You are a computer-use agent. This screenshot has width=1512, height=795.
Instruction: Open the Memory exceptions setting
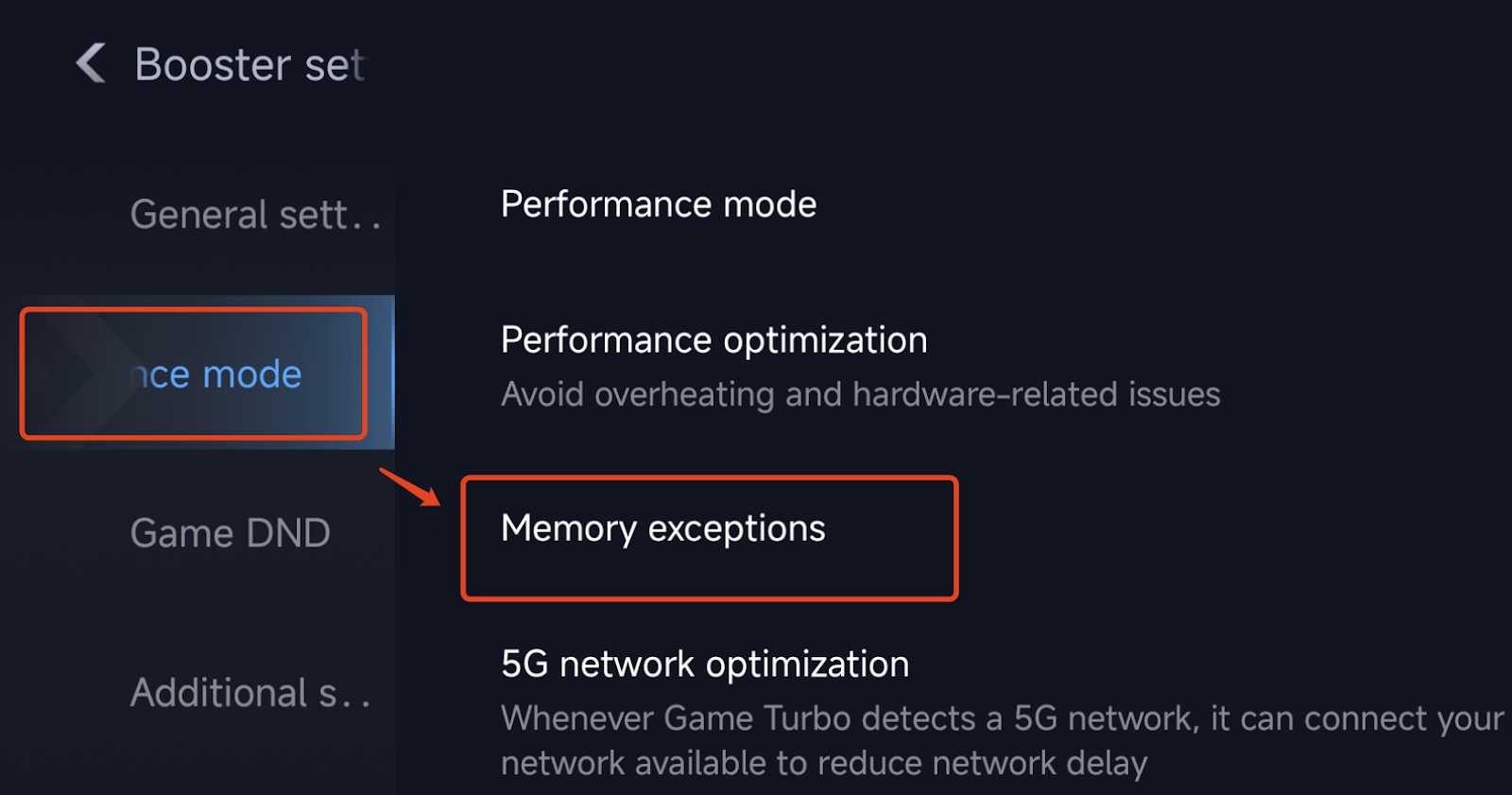(x=663, y=528)
